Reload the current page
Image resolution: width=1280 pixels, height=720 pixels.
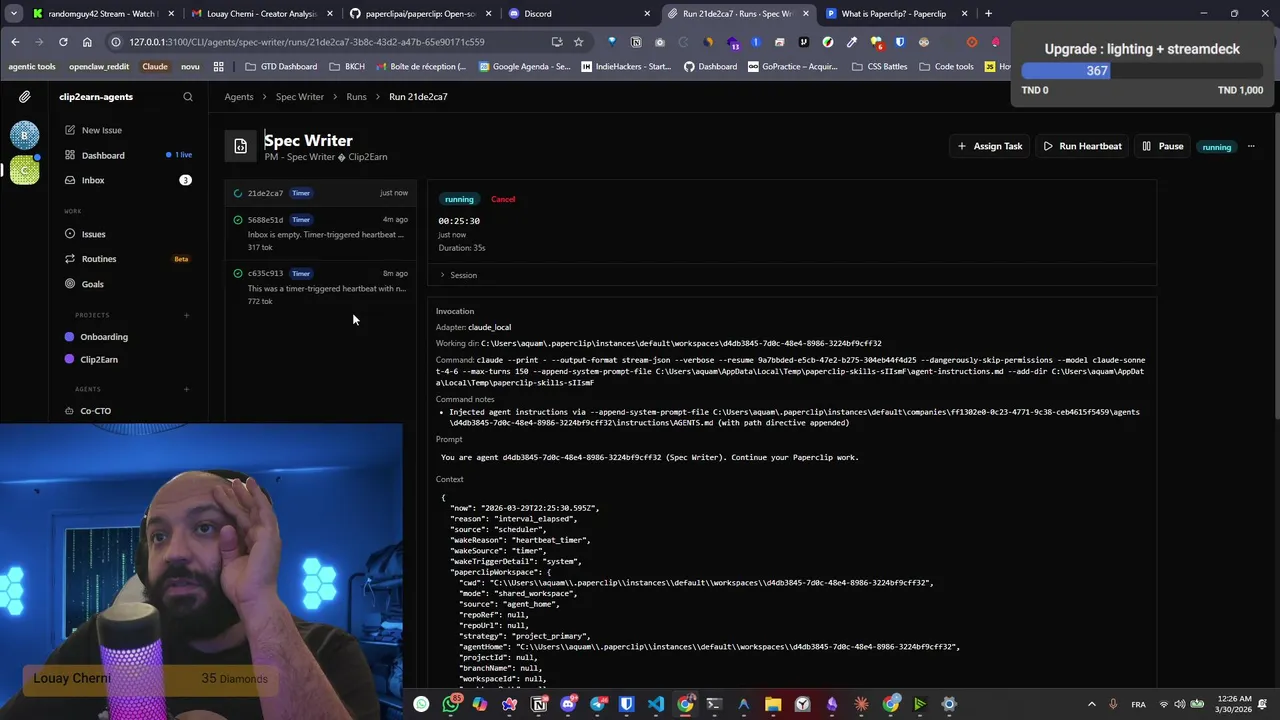coord(63,42)
